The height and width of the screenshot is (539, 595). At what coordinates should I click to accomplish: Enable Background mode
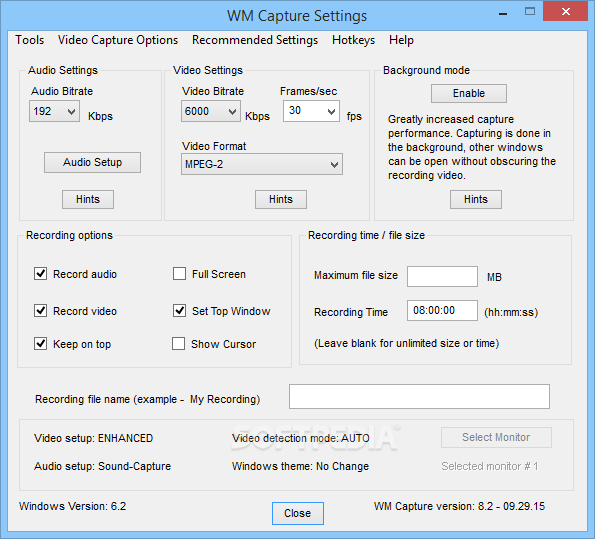[469, 93]
